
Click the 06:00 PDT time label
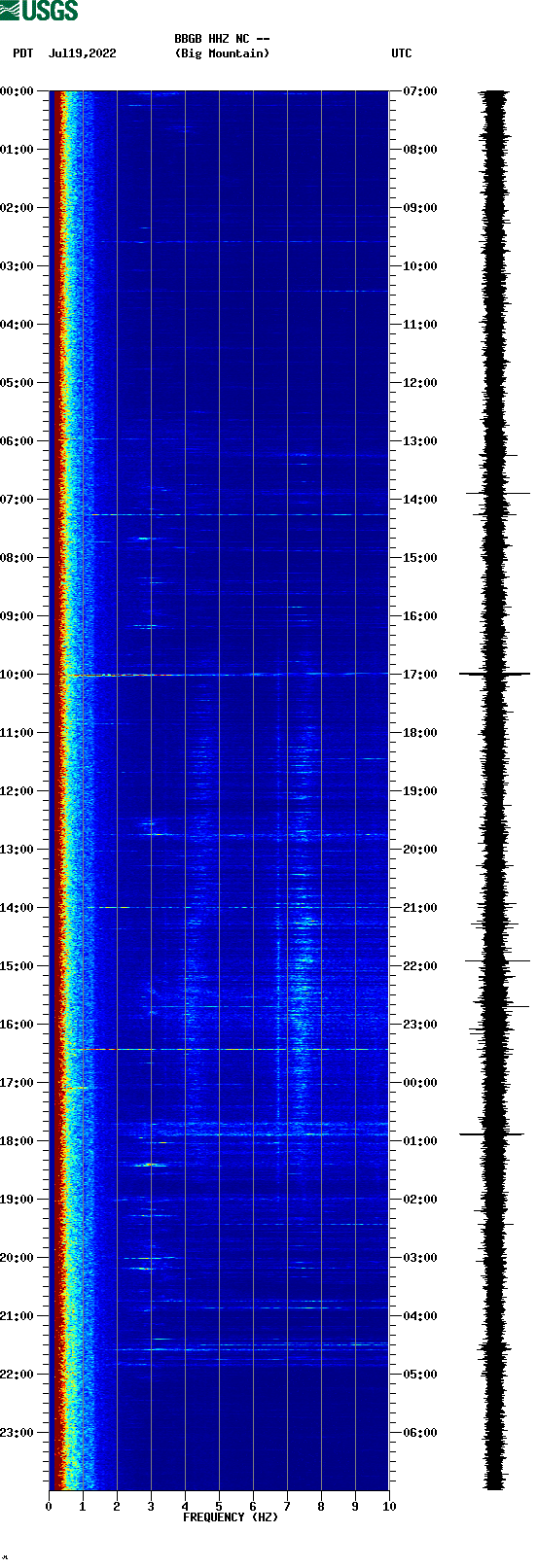17,441
